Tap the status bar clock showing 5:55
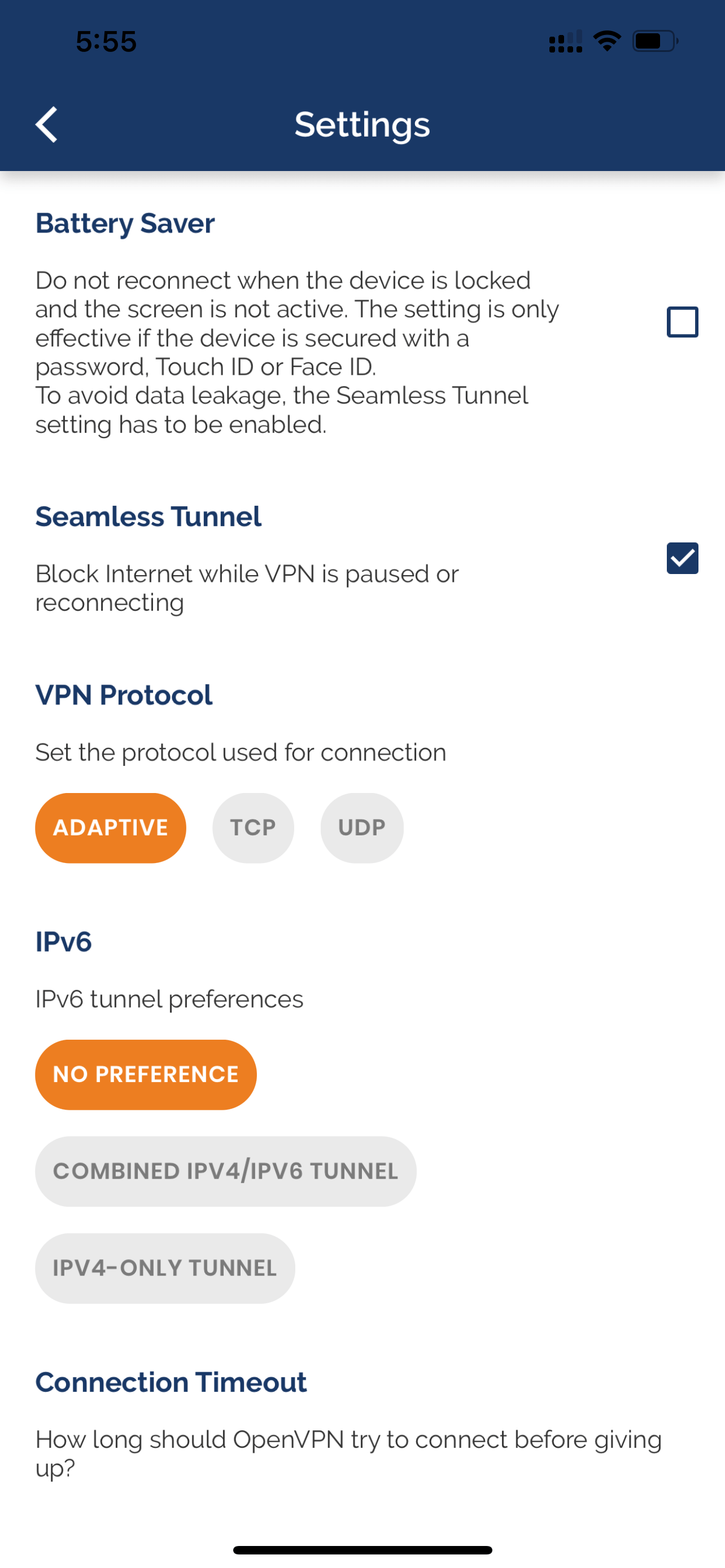The height and width of the screenshot is (1568, 725). (106, 41)
